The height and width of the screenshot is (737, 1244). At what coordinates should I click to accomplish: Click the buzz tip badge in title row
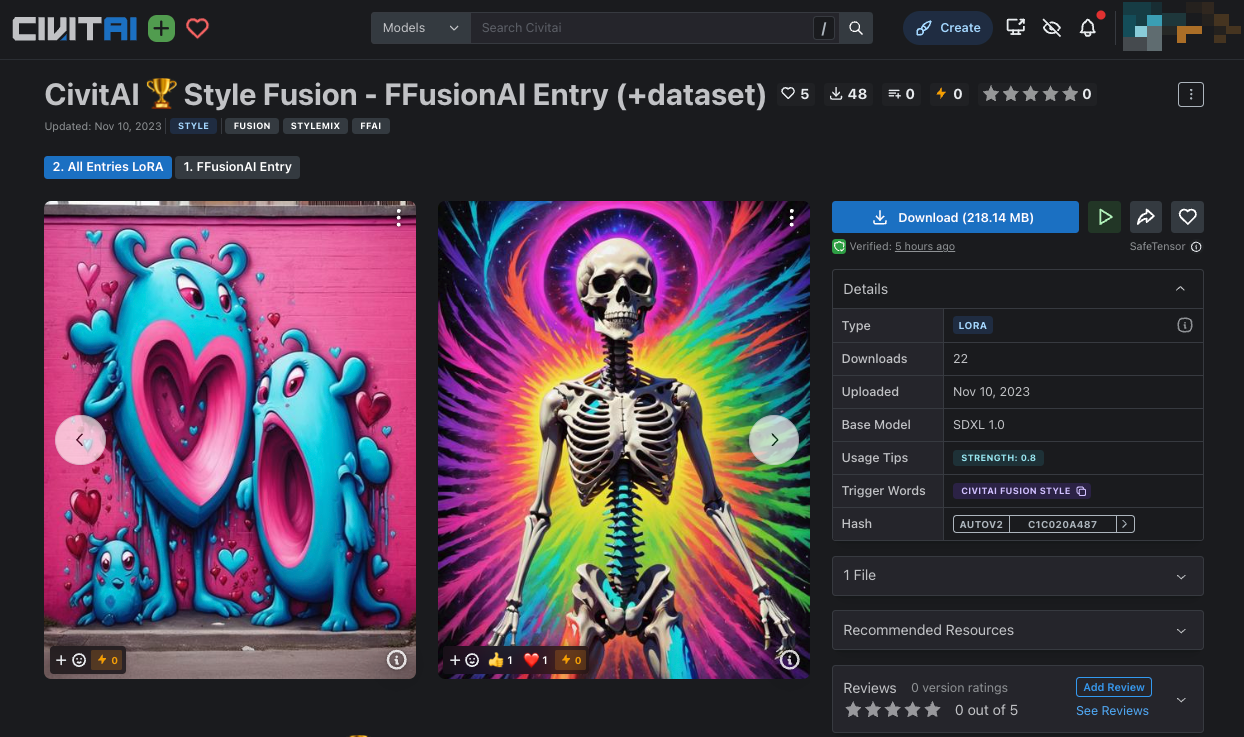pyautogui.click(x=948, y=94)
